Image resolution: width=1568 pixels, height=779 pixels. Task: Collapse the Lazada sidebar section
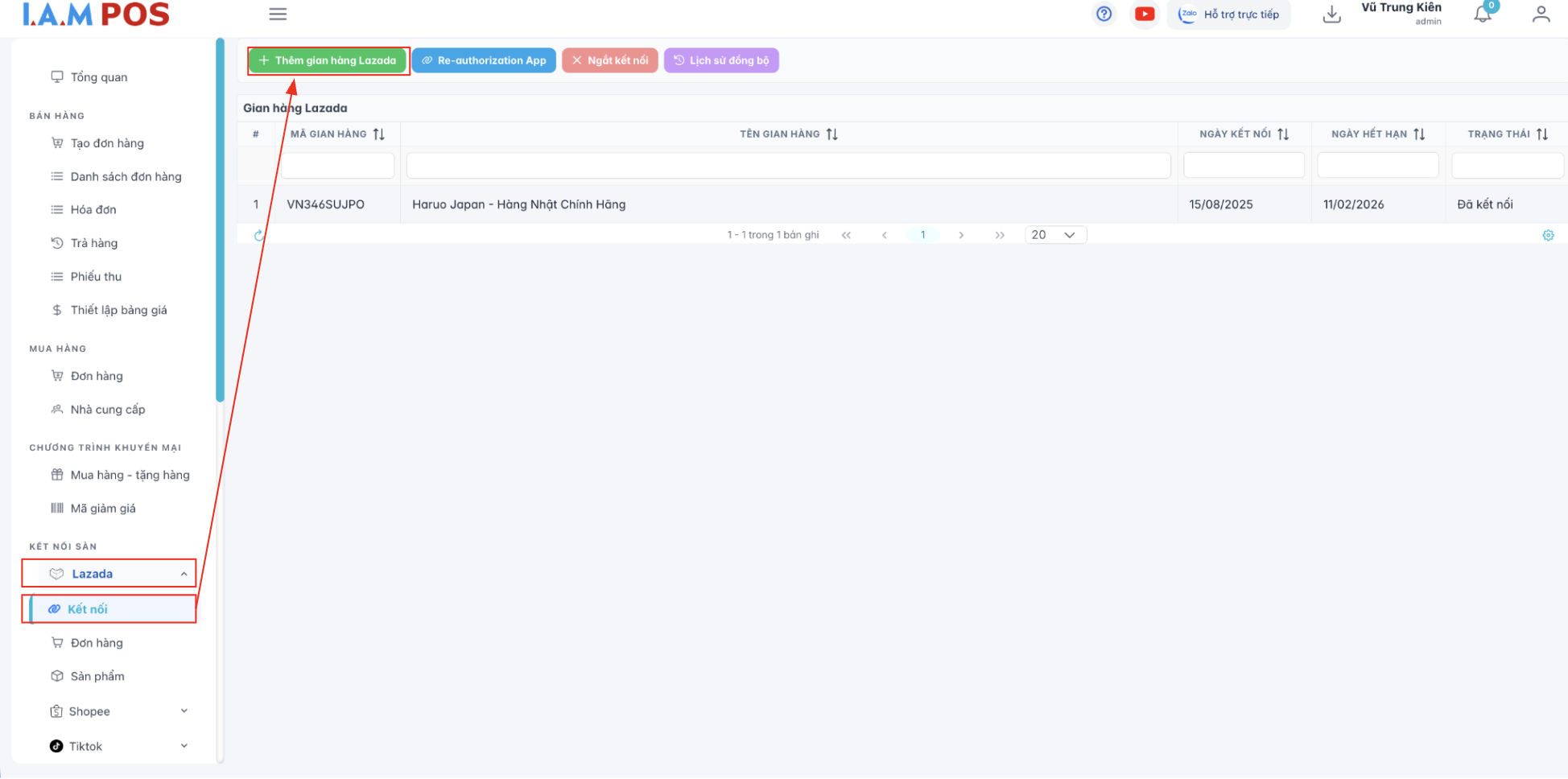point(184,574)
